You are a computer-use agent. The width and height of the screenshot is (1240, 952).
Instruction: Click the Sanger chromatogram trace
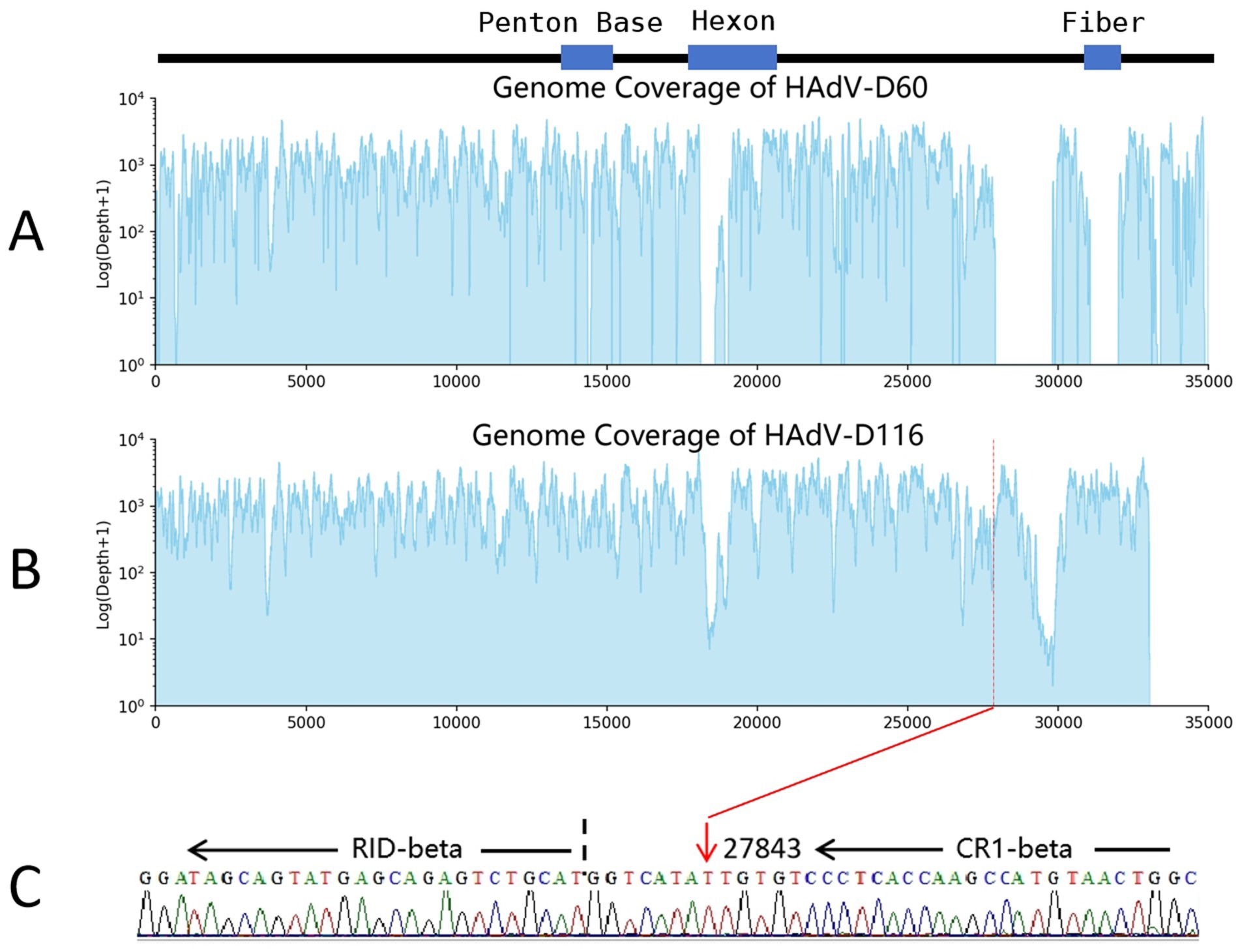pos(668,914)
